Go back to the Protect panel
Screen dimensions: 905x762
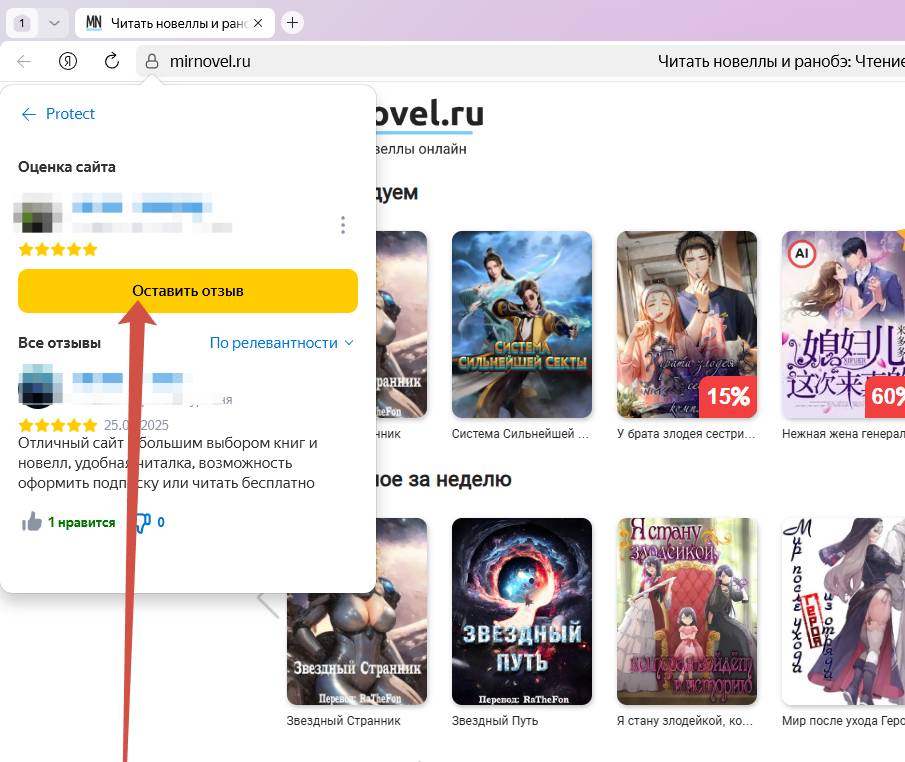click(x=58, y=114)
